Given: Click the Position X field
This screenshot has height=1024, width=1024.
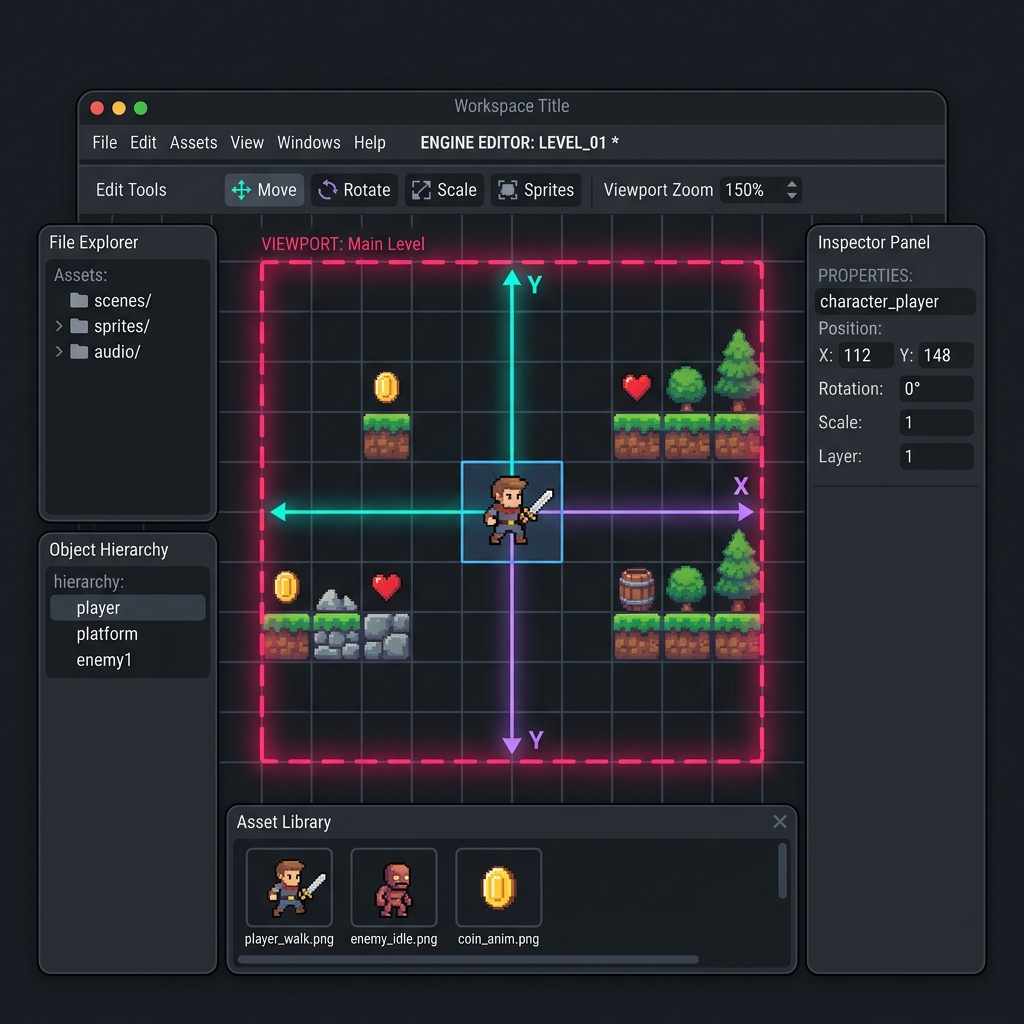Looking at the screenshot, I should click(x=866, y=355).
